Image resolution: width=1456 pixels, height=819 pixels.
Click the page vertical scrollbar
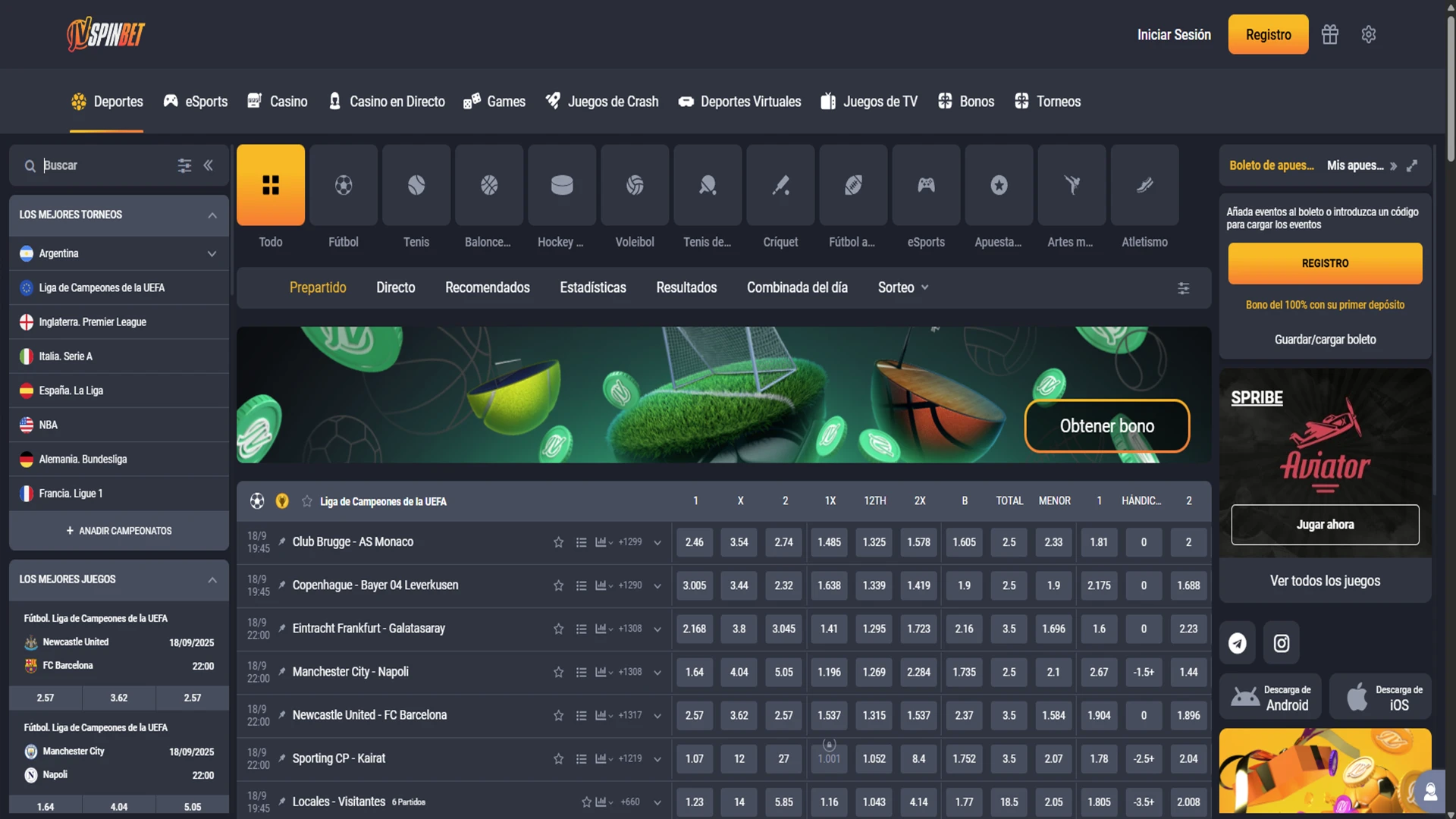click(x=1451, y=87)
